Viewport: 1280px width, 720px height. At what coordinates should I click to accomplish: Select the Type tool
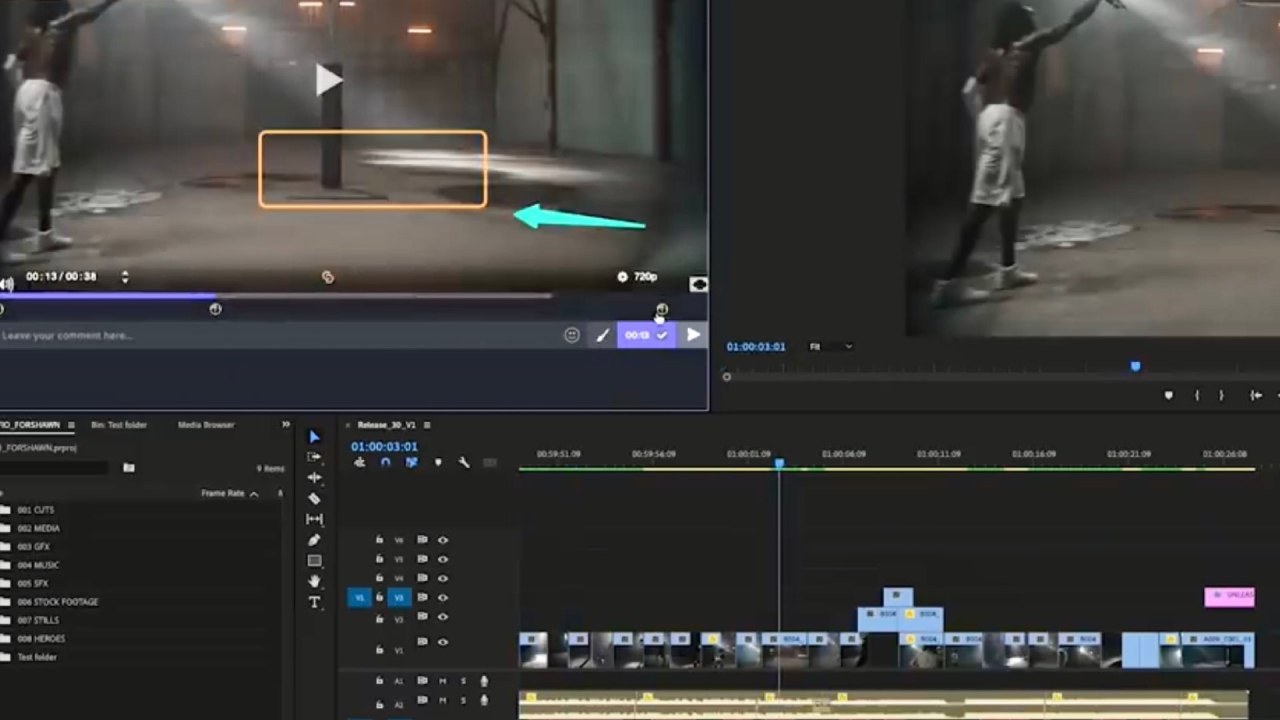click(314, 602)
